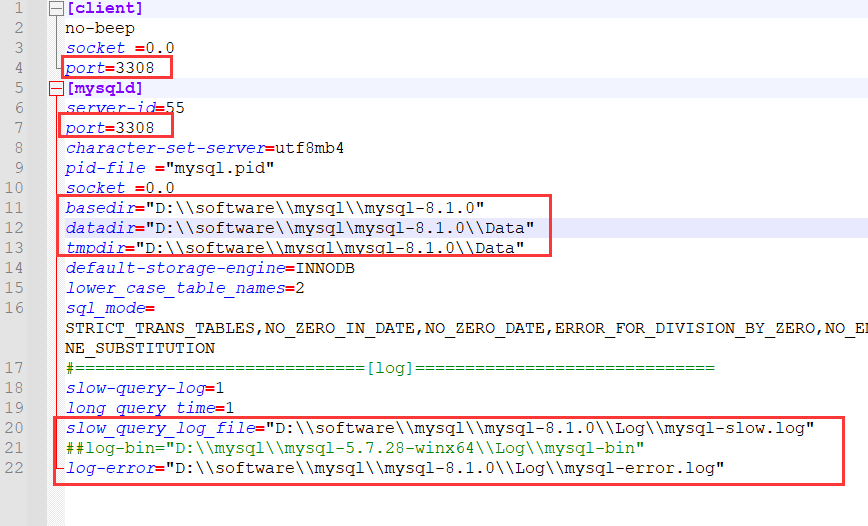
Task: Click the sql_mode= key
Action: 110,308
